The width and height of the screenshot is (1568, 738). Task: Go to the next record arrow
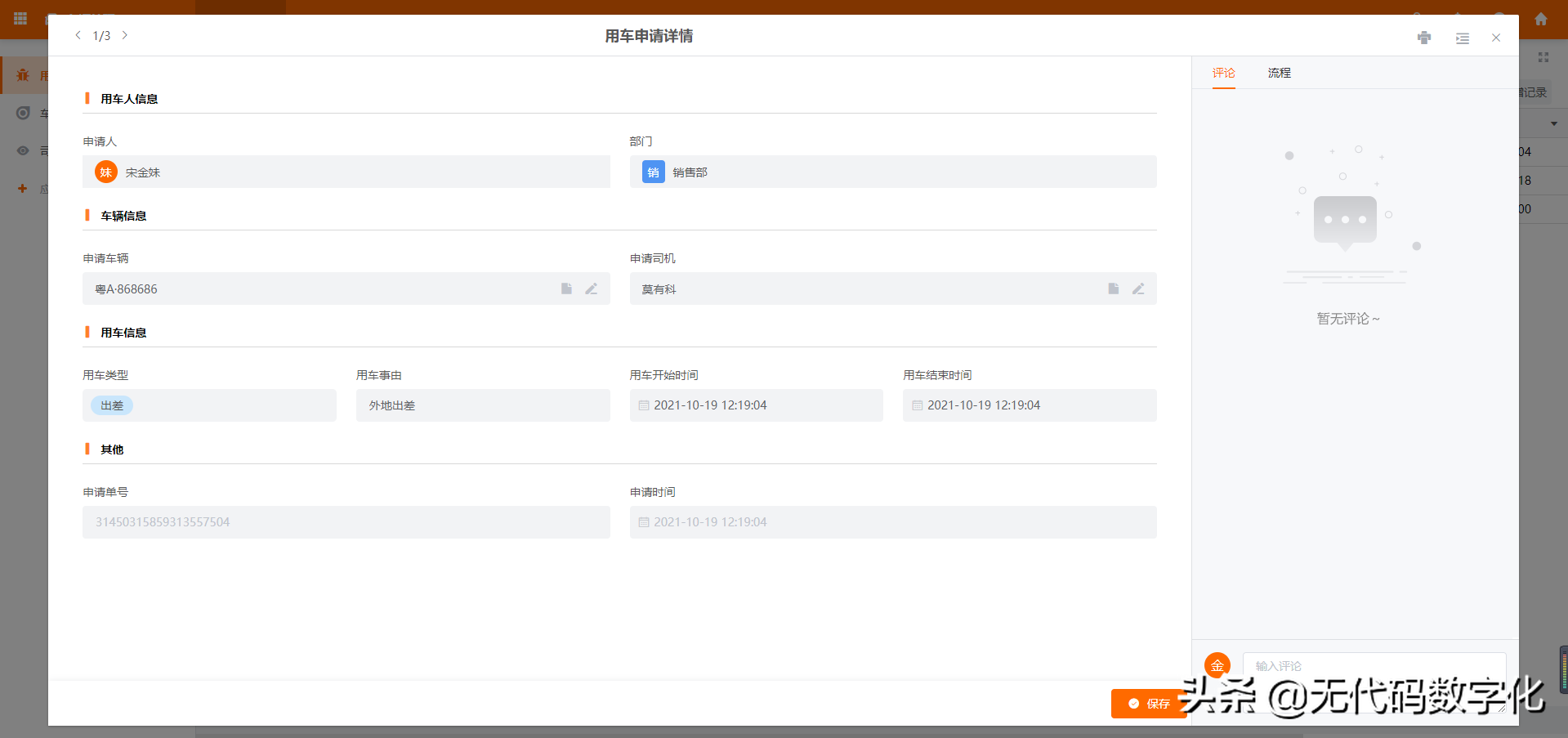124,35
